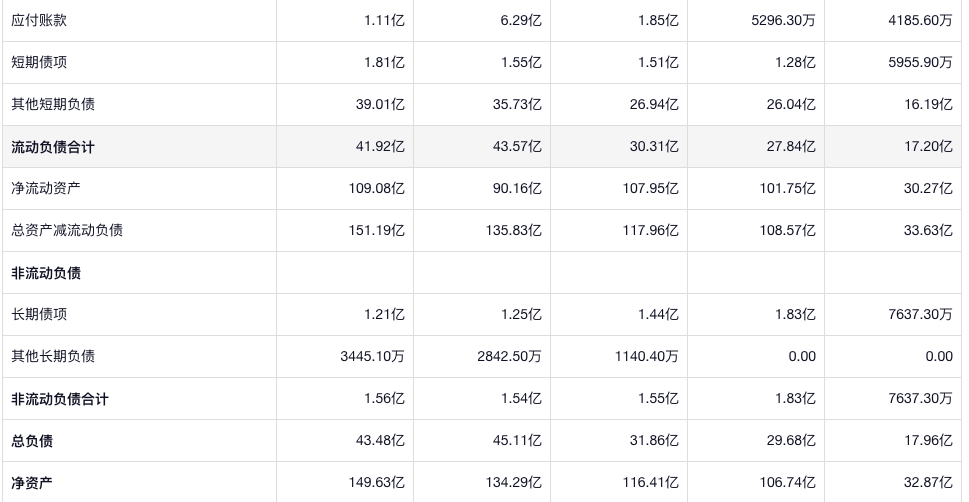The height and width of the screenshot is (502, 969).
Task: Click the 41.92亿 current liabilities total cell
Action: 380,147
